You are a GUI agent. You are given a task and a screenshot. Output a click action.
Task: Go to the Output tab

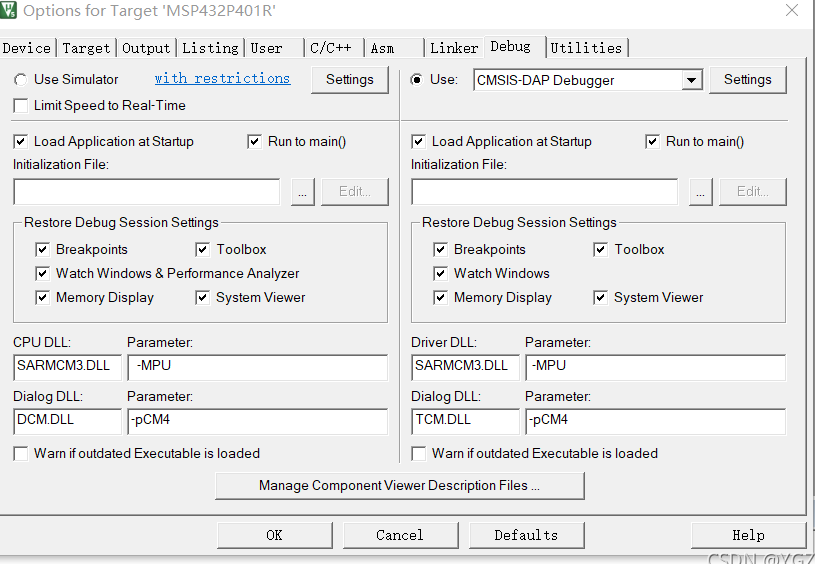[x=146, y=48]
